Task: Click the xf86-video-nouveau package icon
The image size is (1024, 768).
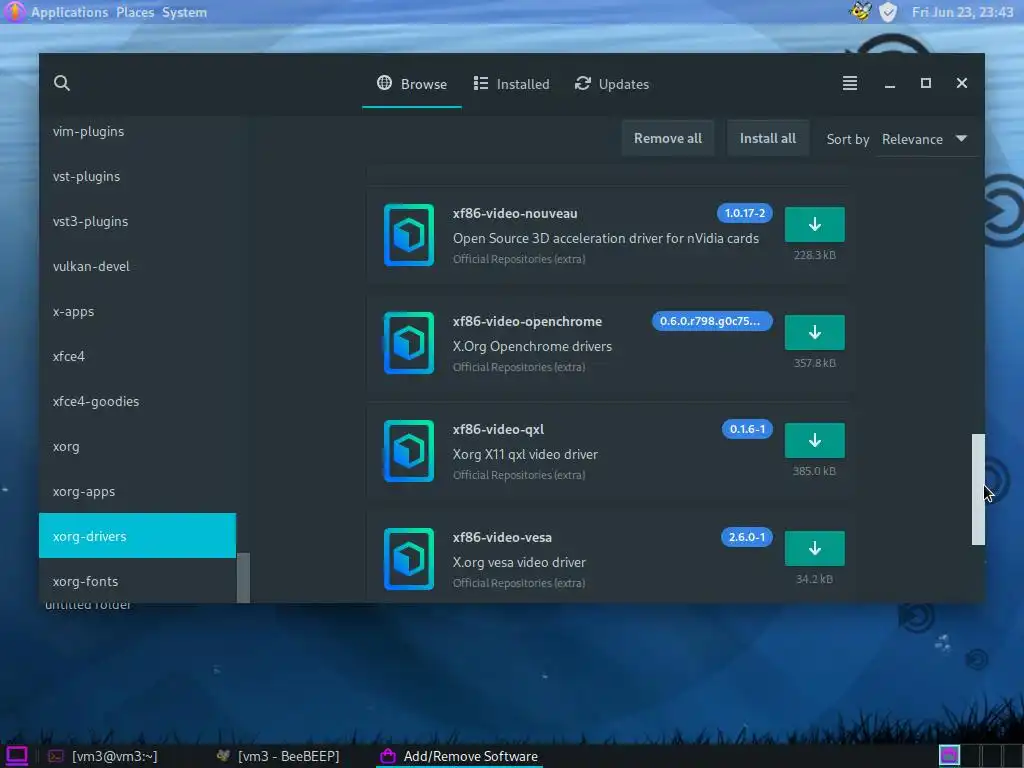Action: pyautogui.click(x=409, y=235)
